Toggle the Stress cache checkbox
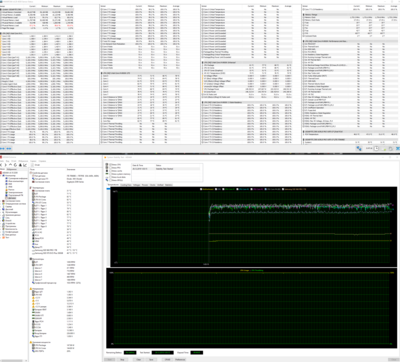 [x=110, y=171]
